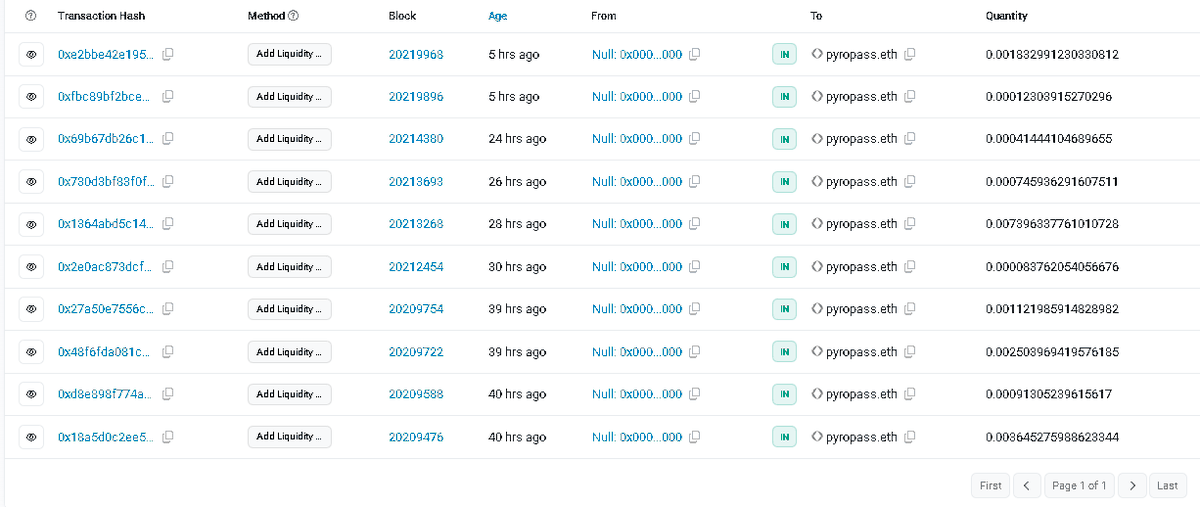
Task: Click the IN badge in block 20219968 row
Action: coord(785,55)
